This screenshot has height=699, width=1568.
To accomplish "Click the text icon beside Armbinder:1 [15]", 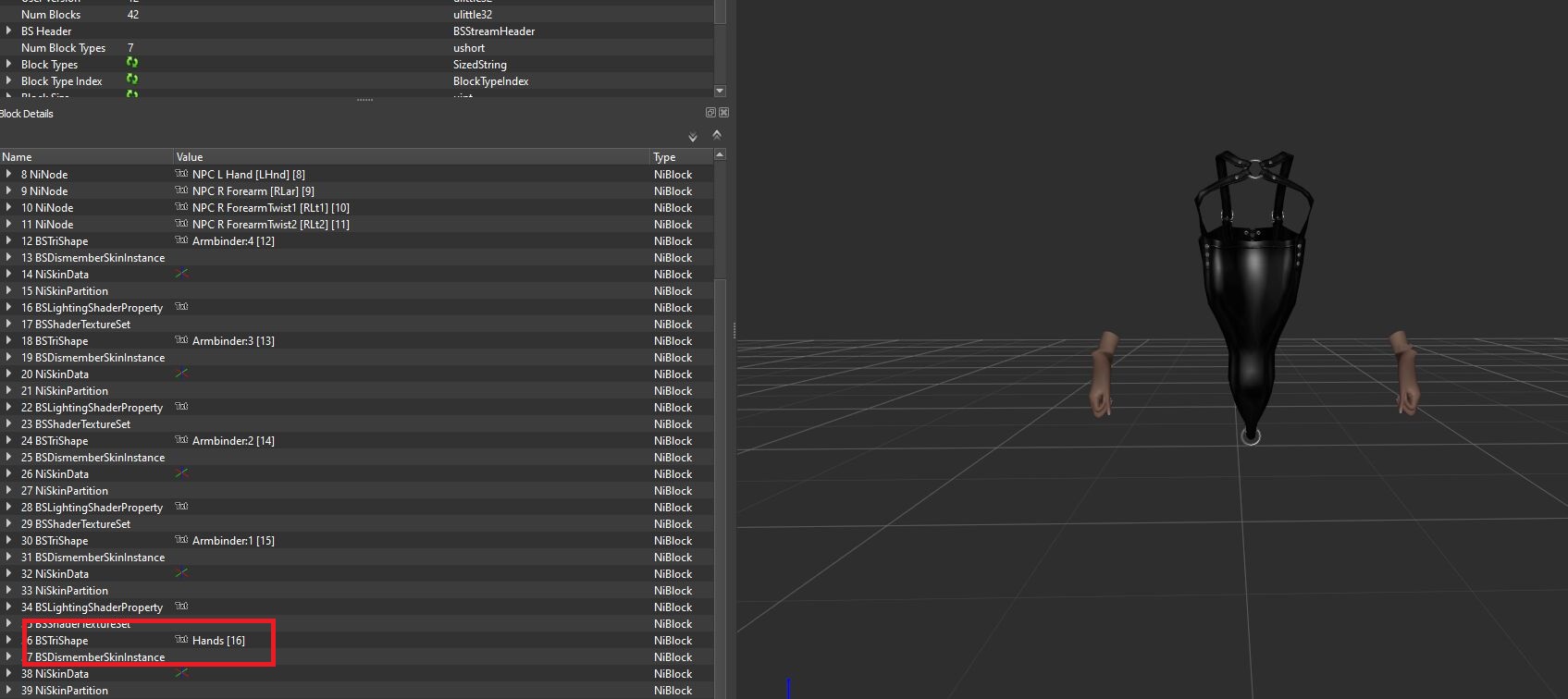I will 181,539.
